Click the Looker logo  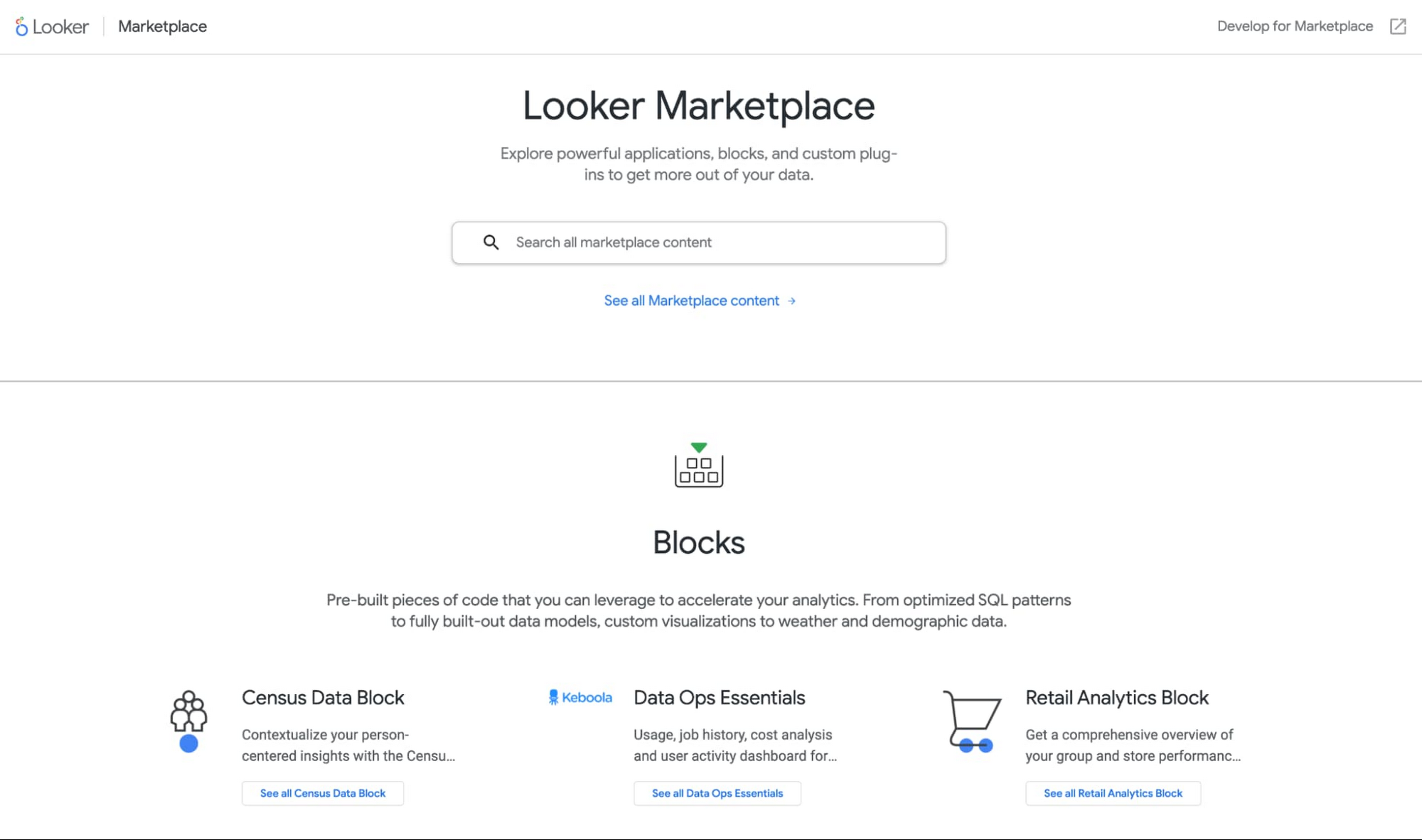point(52,27)
